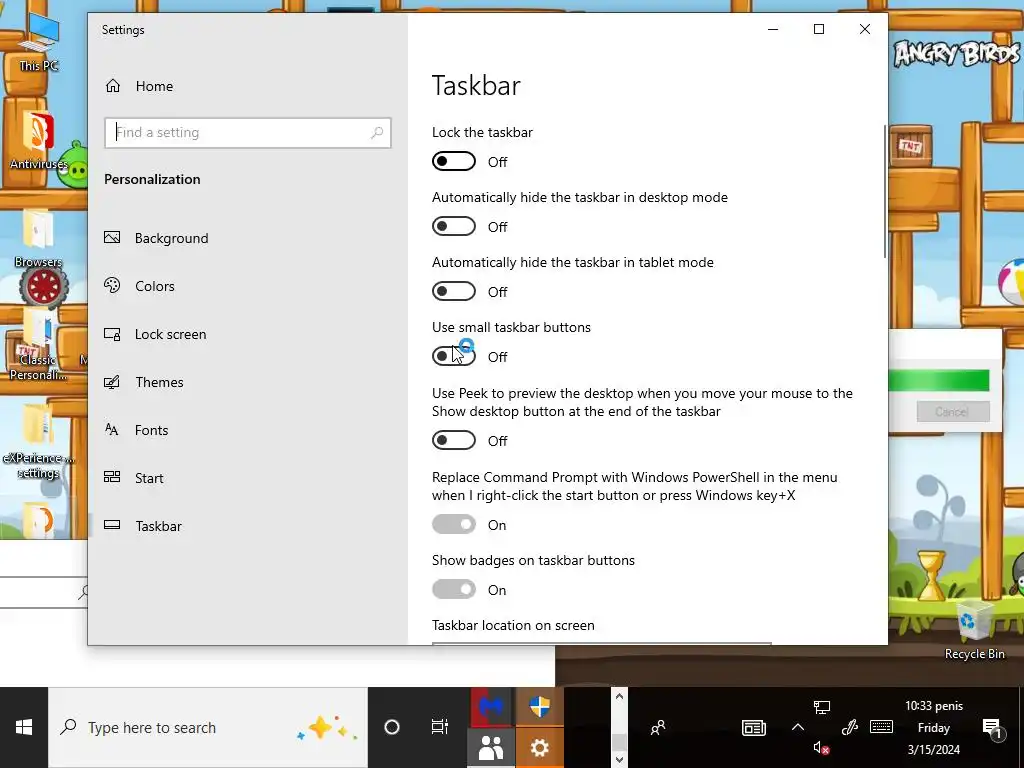Click the Settings gear taskbar icon

tap(539, 748)
